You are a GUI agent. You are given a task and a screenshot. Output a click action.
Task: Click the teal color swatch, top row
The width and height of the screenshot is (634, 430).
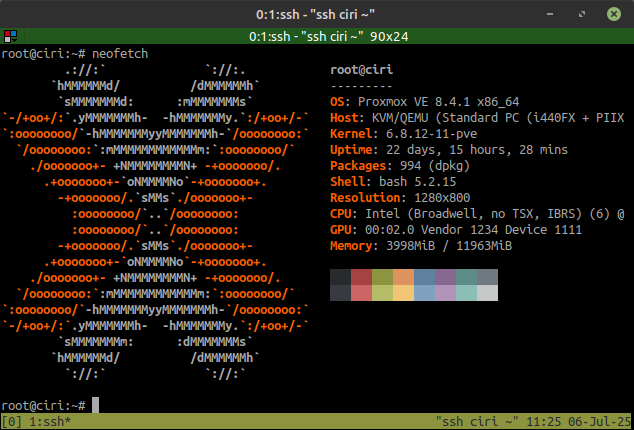467,277
